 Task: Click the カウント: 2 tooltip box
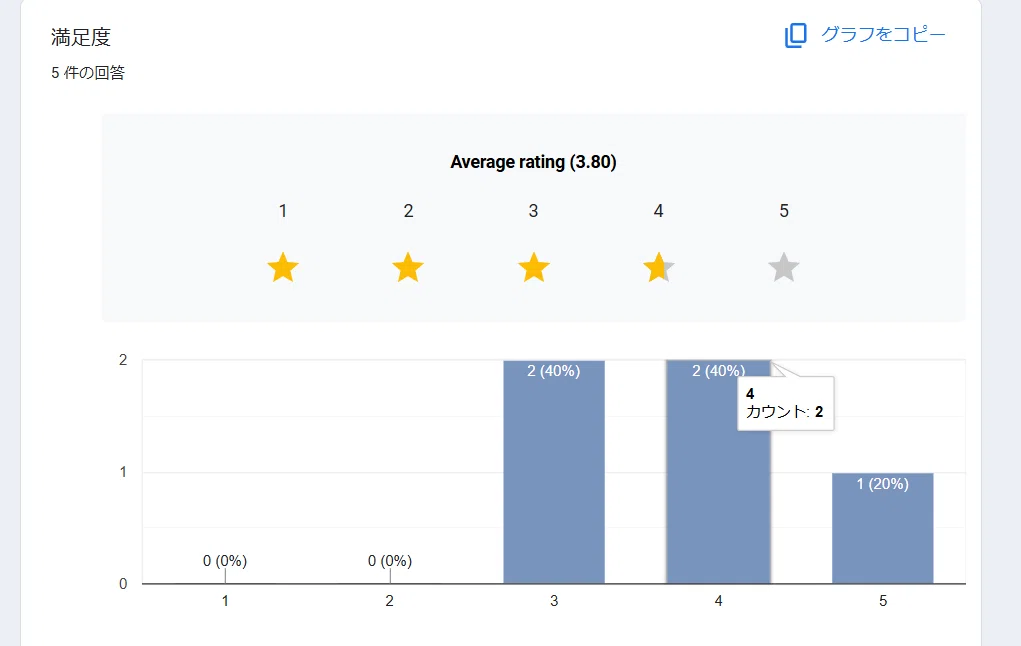click(785, 403)
